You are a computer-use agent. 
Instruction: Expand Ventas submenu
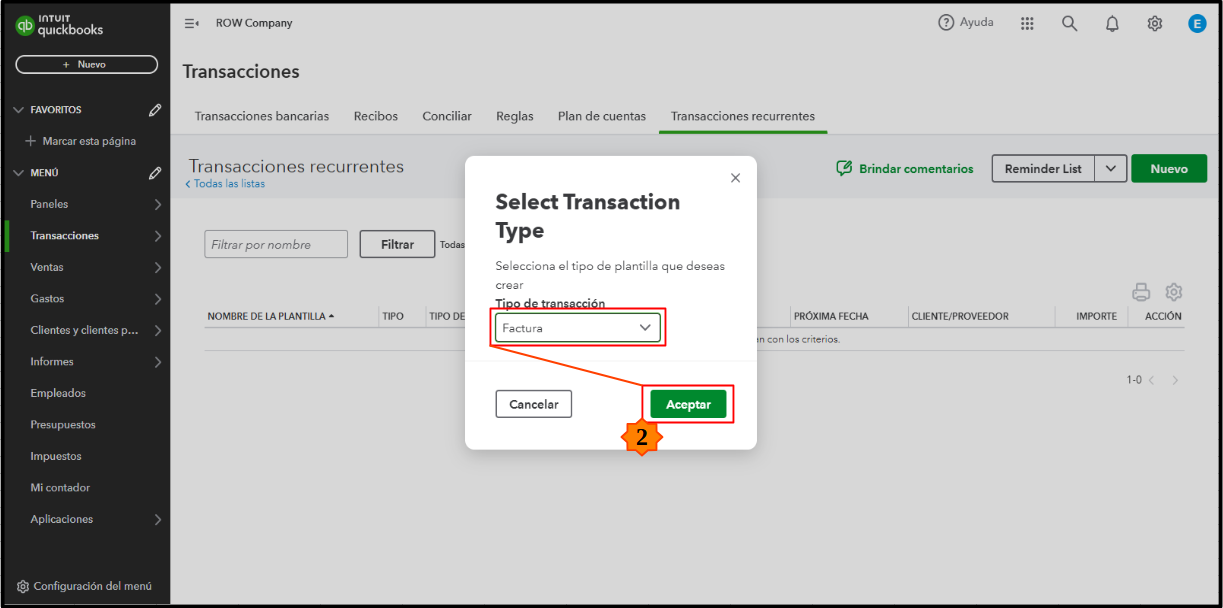(x=157, y=267)
